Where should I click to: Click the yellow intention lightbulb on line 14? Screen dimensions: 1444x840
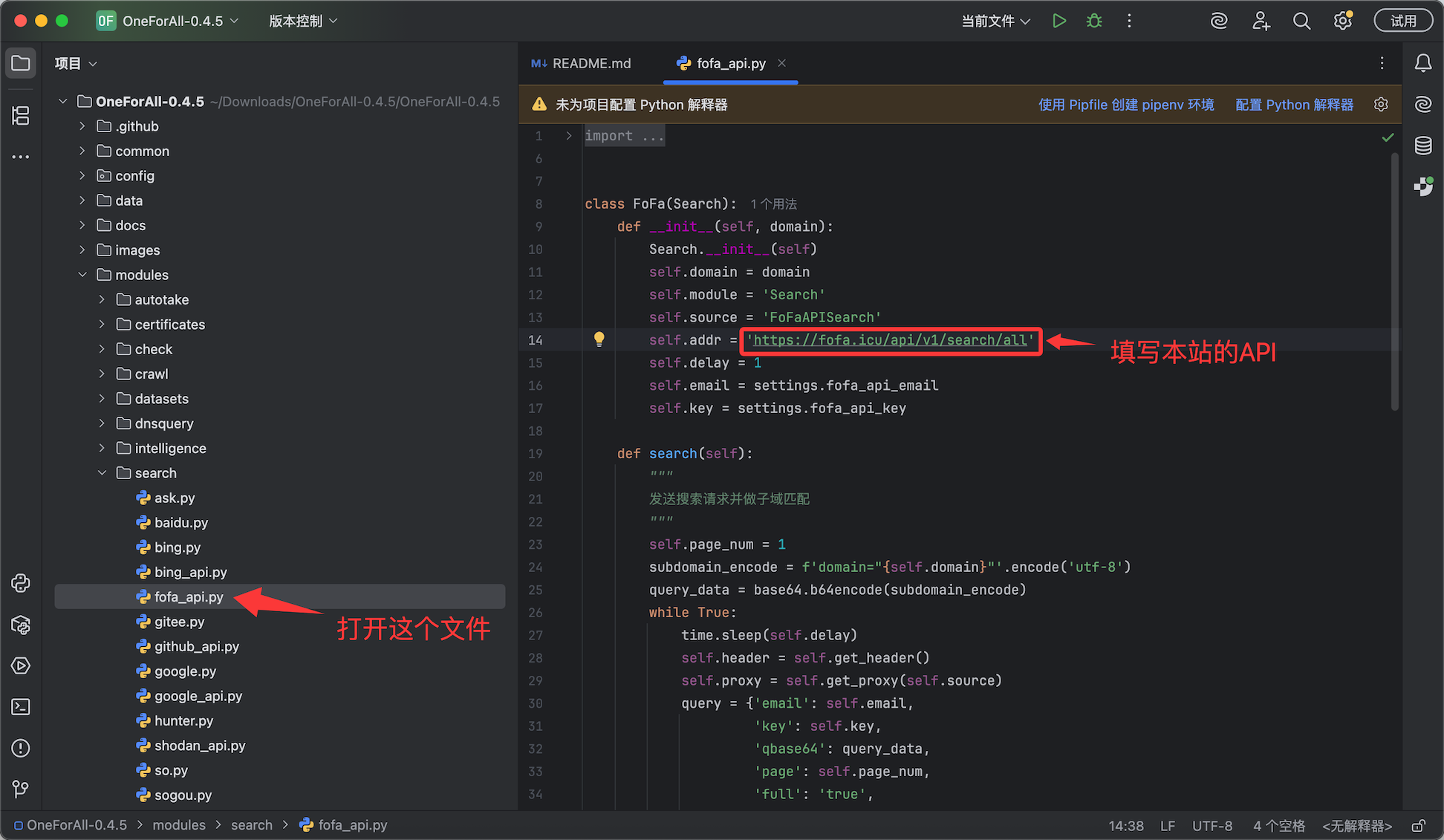click(x=599, y=339)
